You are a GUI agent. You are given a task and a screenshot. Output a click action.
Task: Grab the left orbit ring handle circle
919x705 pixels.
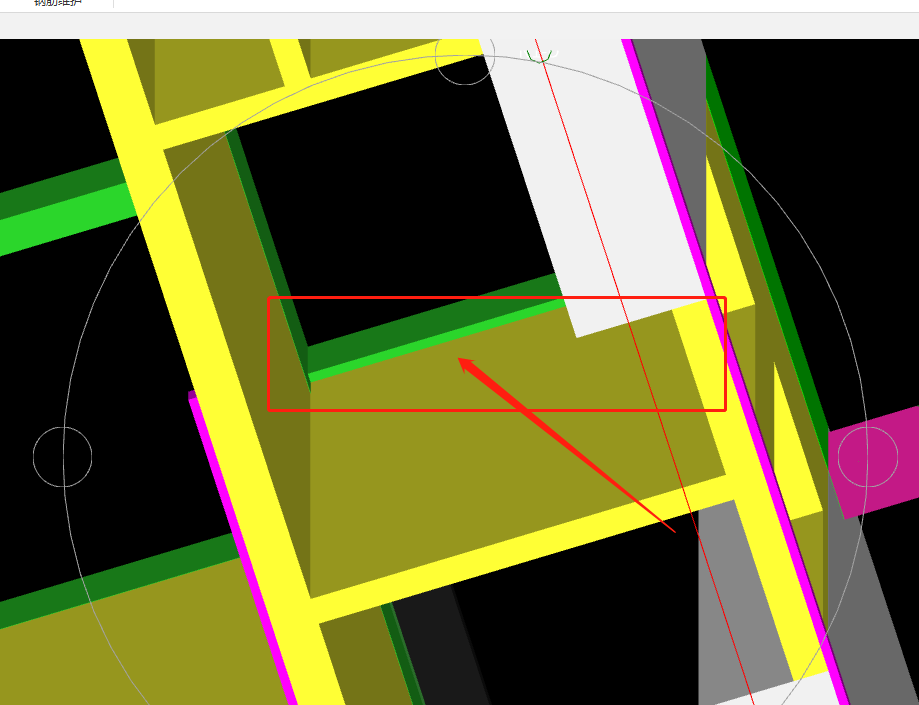coord(63,457)
